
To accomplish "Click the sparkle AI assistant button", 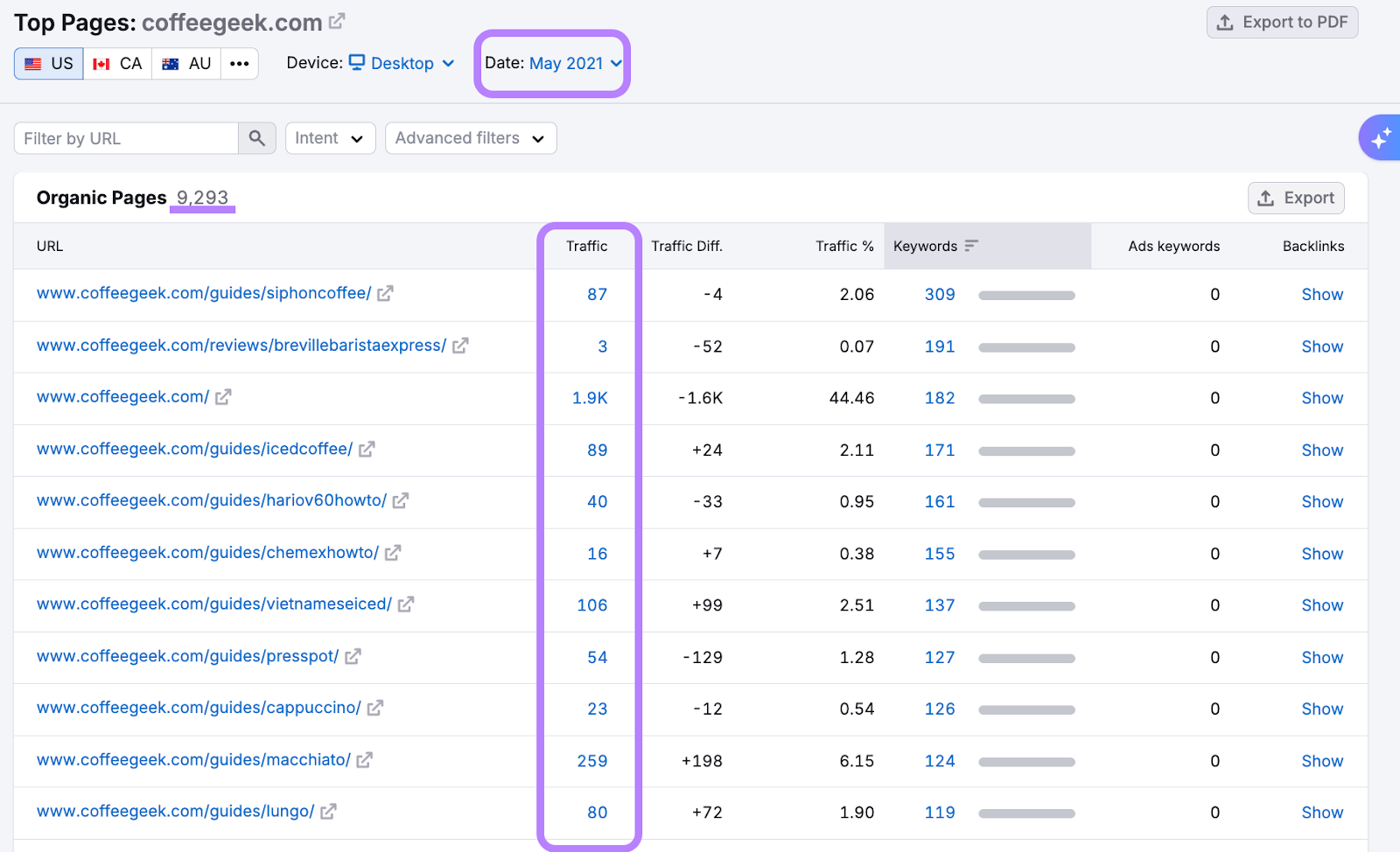I will (1380, 138).
